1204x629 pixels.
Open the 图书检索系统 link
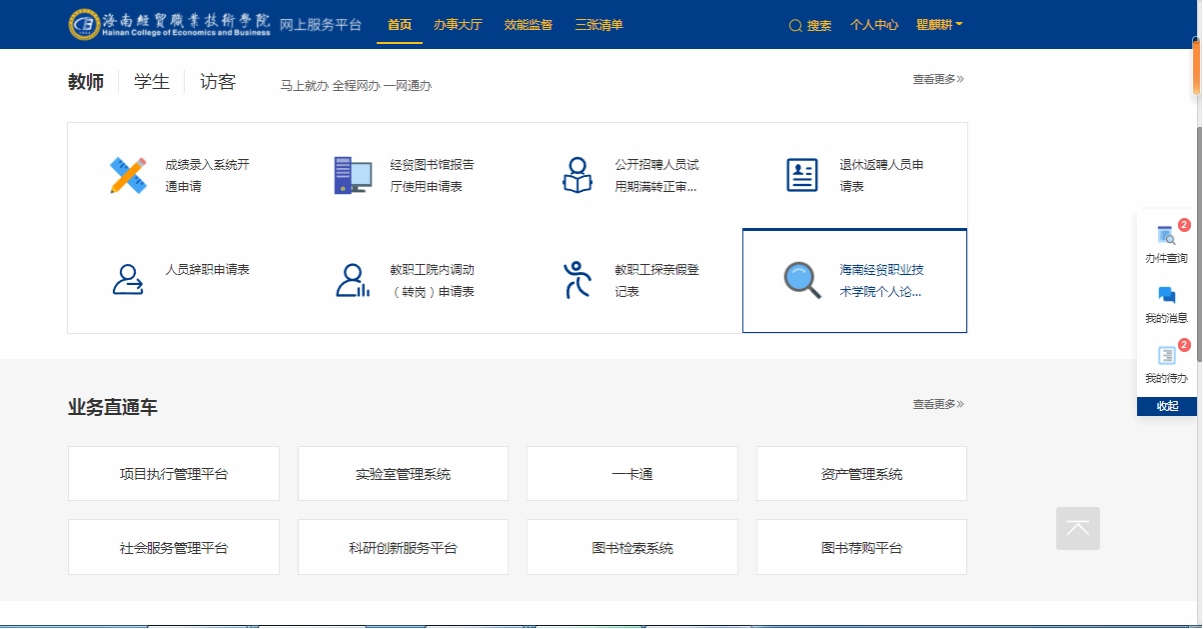(632, 548)
